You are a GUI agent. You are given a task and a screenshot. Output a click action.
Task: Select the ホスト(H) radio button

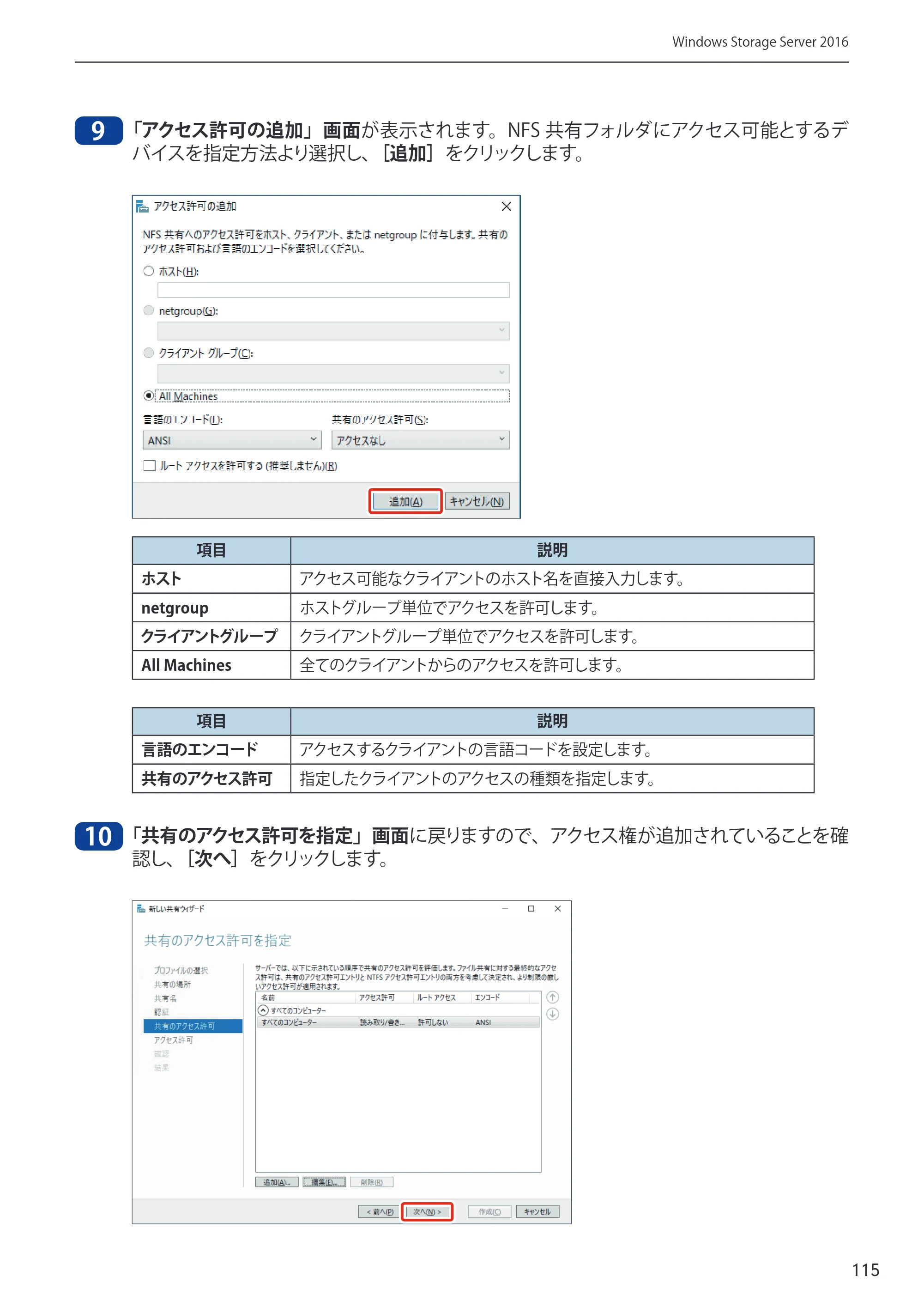pyautogui.click(x=149, y=271)
